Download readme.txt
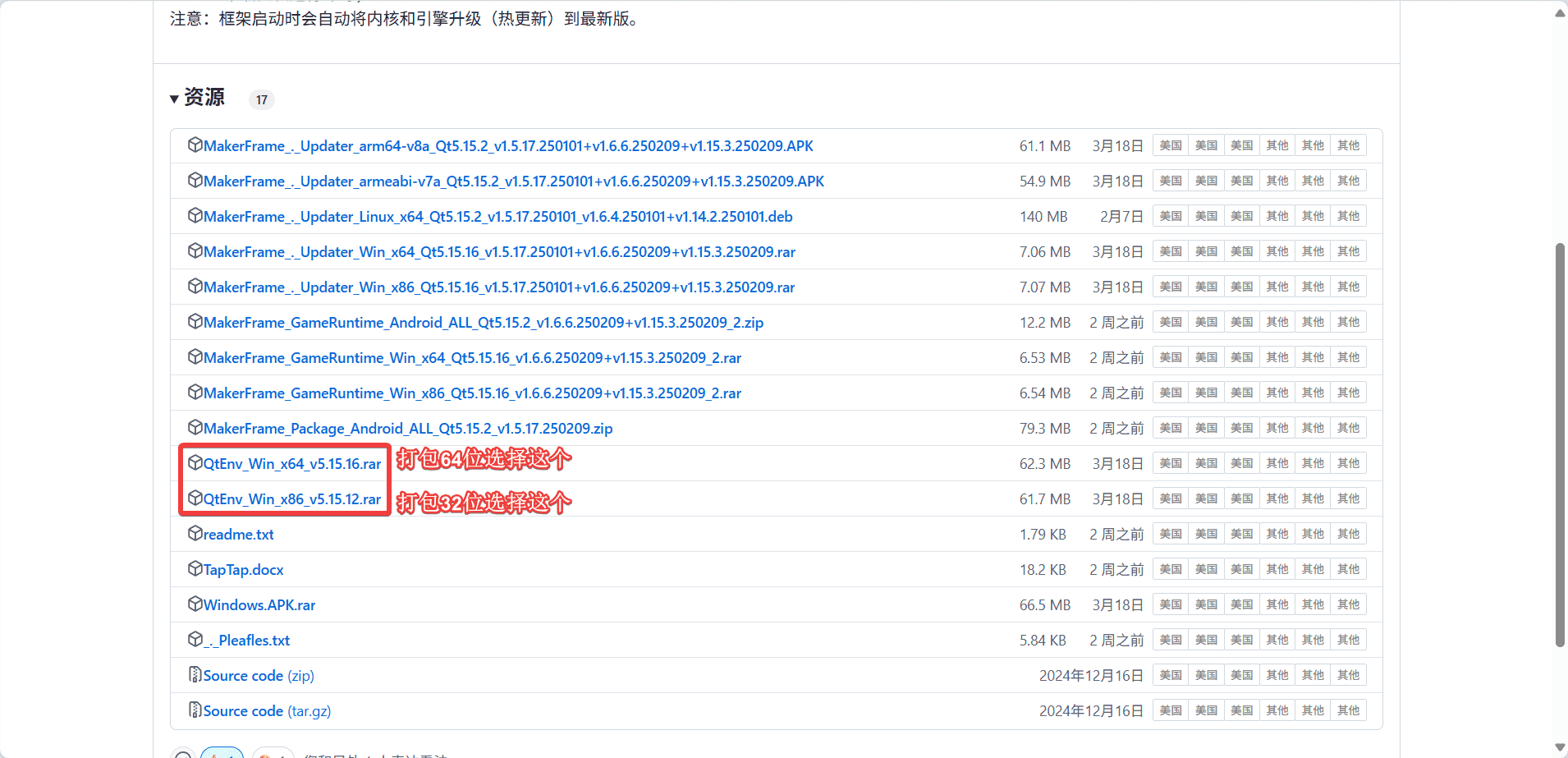Viewport: 1568px width, 758px height. click(x=238, y=534)
